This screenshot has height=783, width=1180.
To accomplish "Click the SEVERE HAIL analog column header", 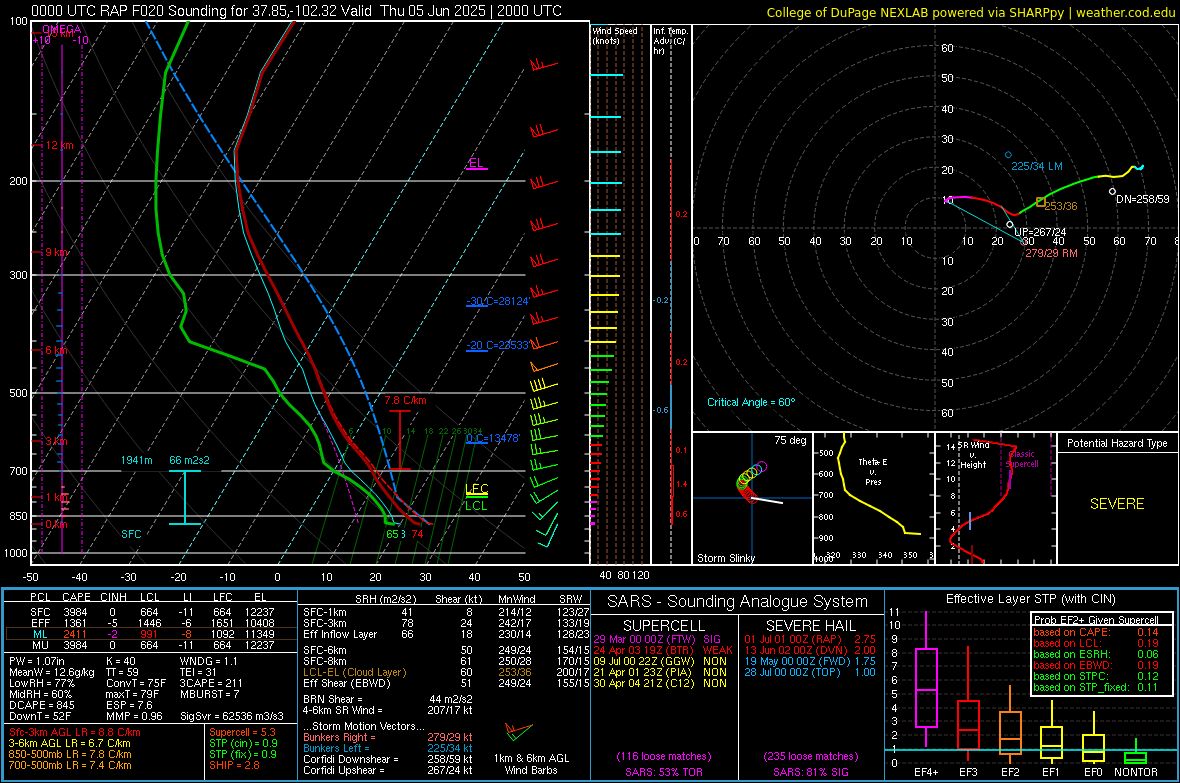I will coord(810,626).
